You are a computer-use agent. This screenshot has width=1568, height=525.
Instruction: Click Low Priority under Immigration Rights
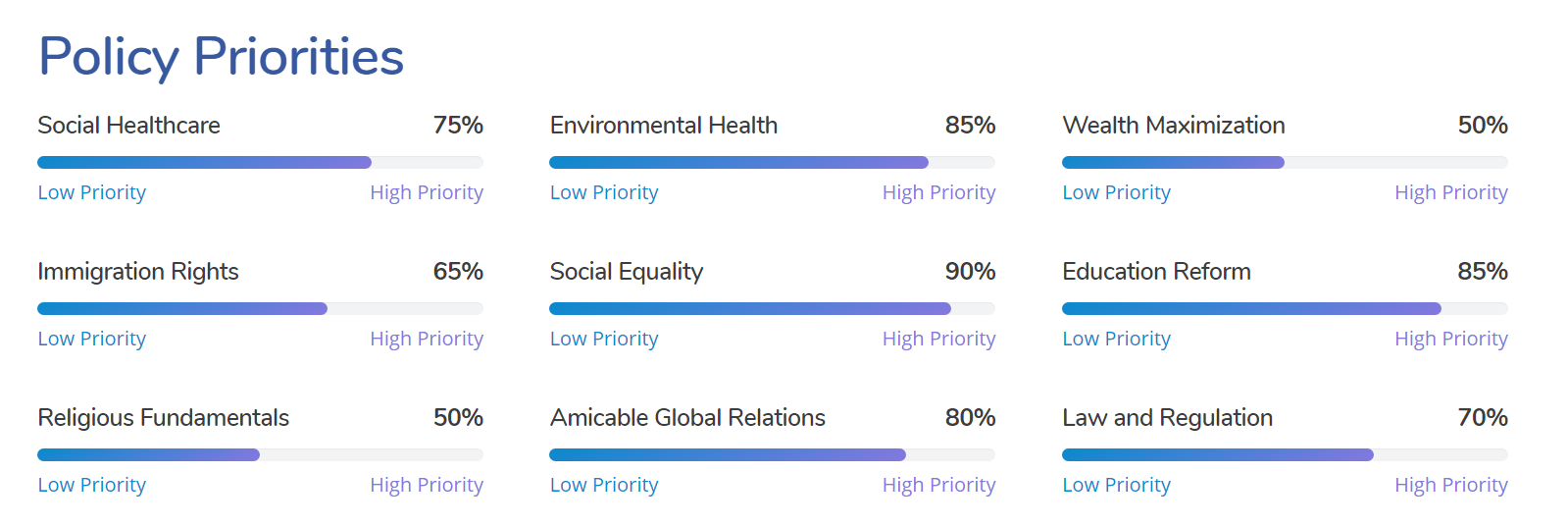[x=92, y=339]
